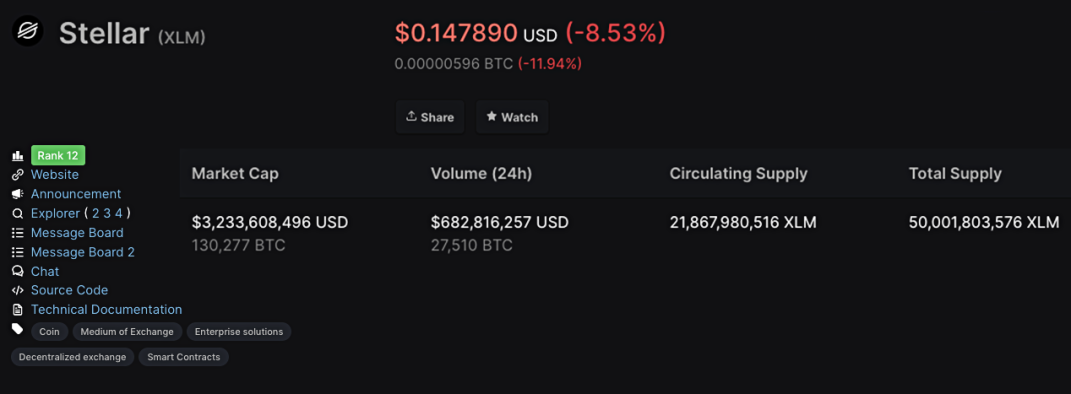
Task: Click the chat bubble icon
Action: point(18,271)
